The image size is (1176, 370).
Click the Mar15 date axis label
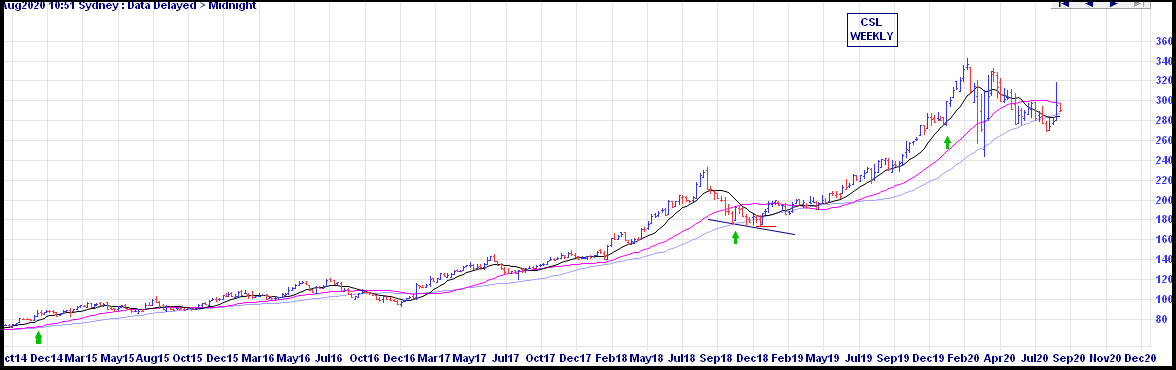tap(82, 359)
